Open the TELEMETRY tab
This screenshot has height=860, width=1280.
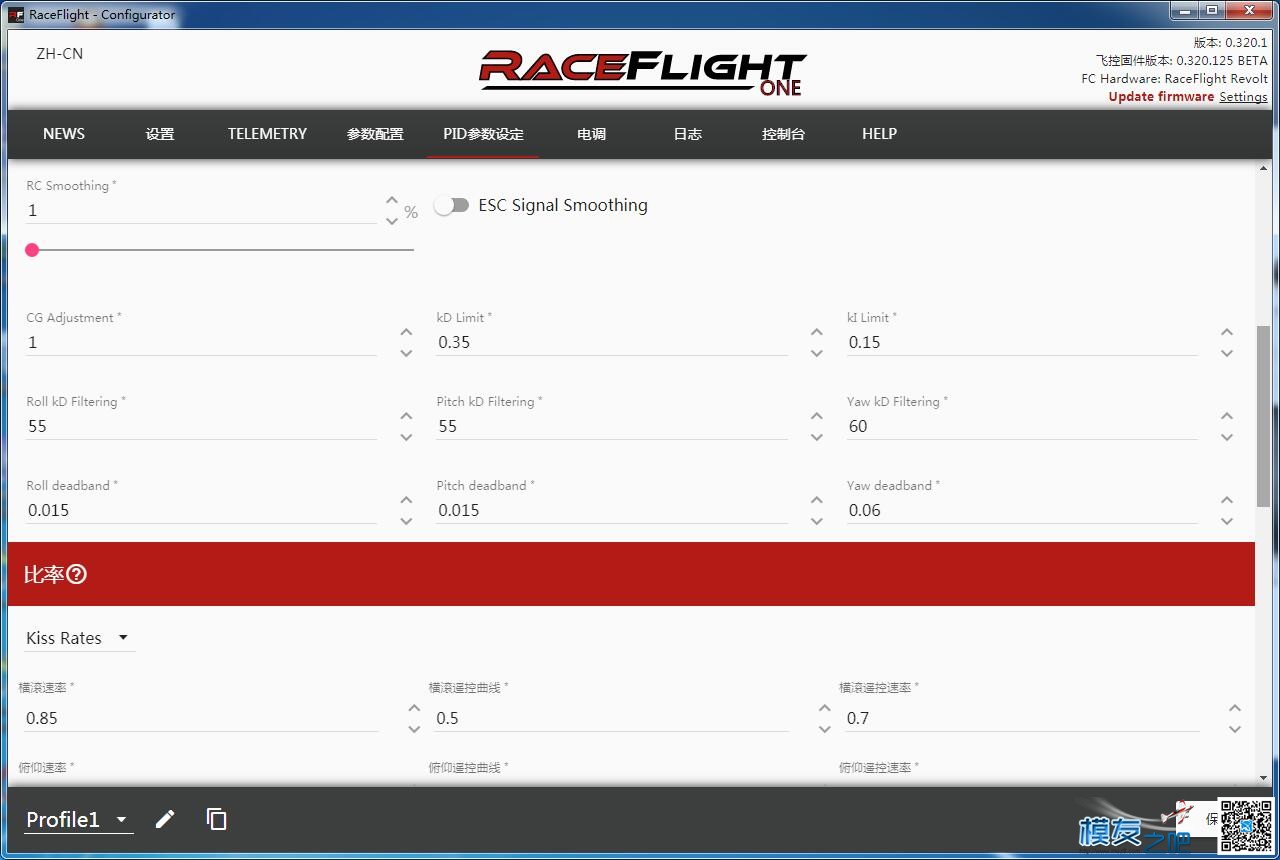(267, 134)
